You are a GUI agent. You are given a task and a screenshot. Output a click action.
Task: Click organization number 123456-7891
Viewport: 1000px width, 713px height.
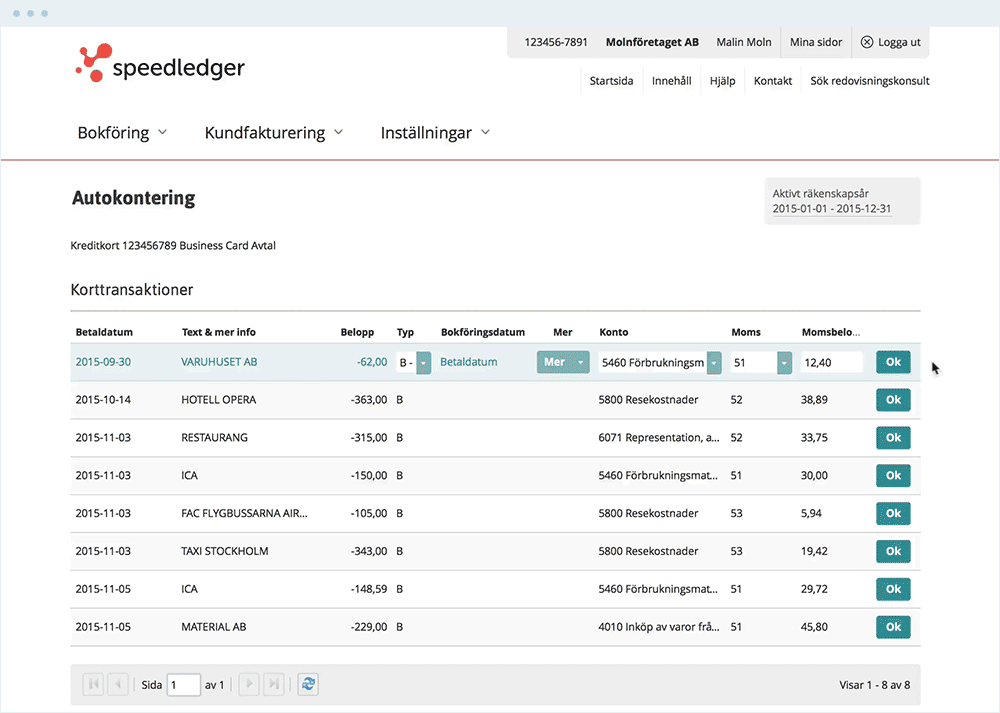pyautogui.click(x=555, y=42)
